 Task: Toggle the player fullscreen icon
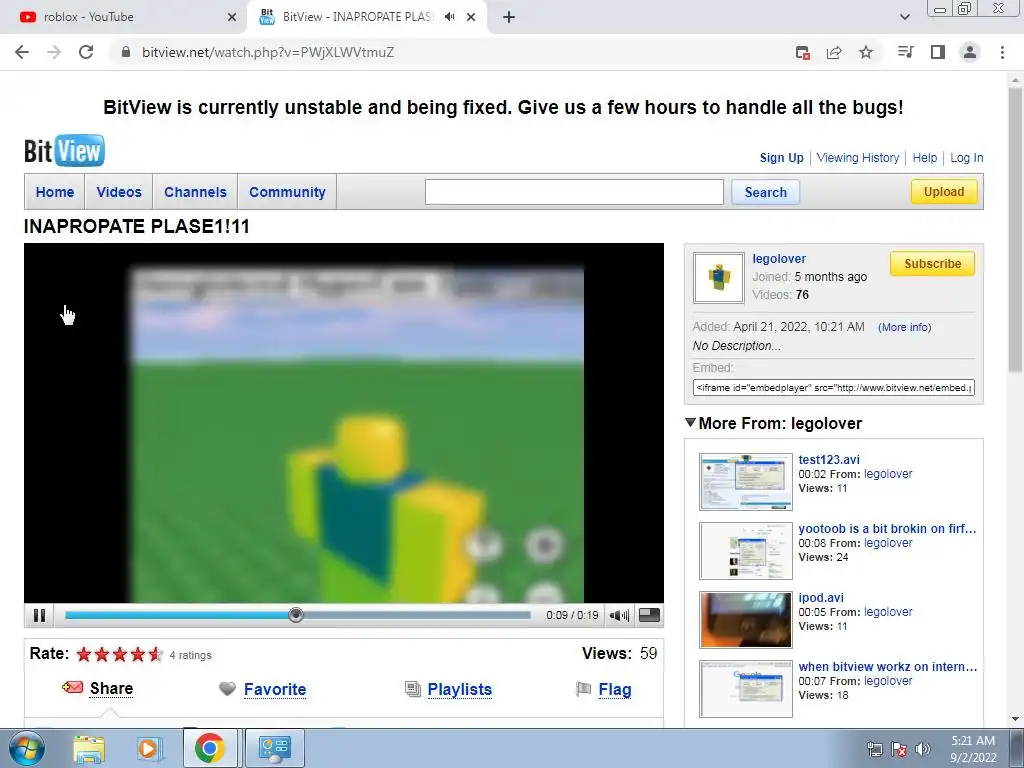coord(648,615)
